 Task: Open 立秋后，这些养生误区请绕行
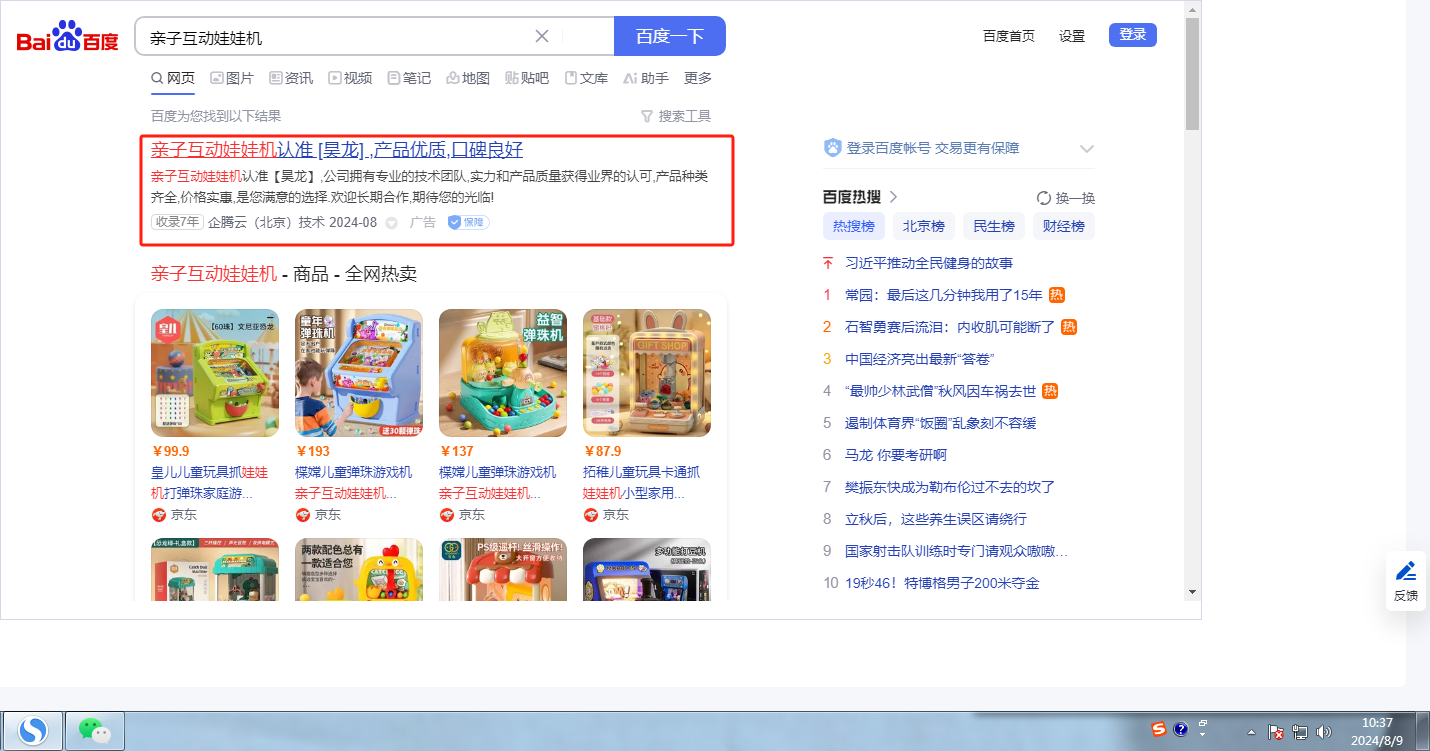pyautogui.click(x=936, y=519)
